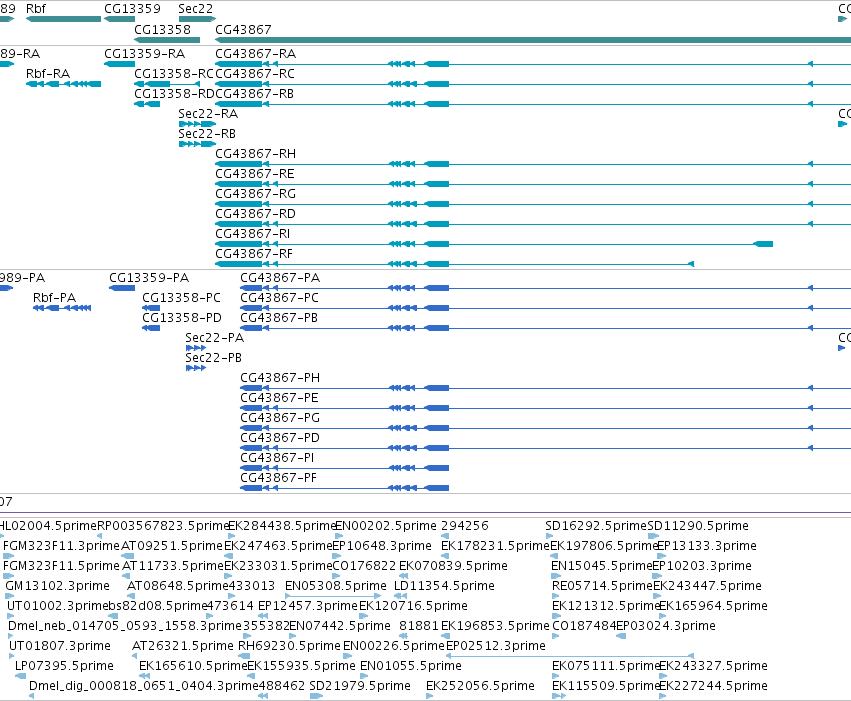Select EST label EN01055.5prime

point(411,666)
